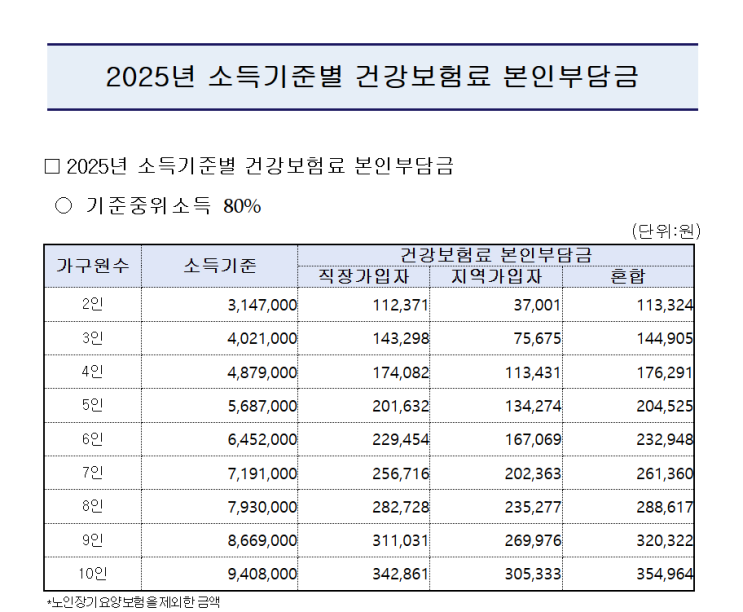Image resolution: width=743 pixels, height=612 pixels.
Task: Click the '10인' row label
Action: pyautogui.click(x=93, y=573)
